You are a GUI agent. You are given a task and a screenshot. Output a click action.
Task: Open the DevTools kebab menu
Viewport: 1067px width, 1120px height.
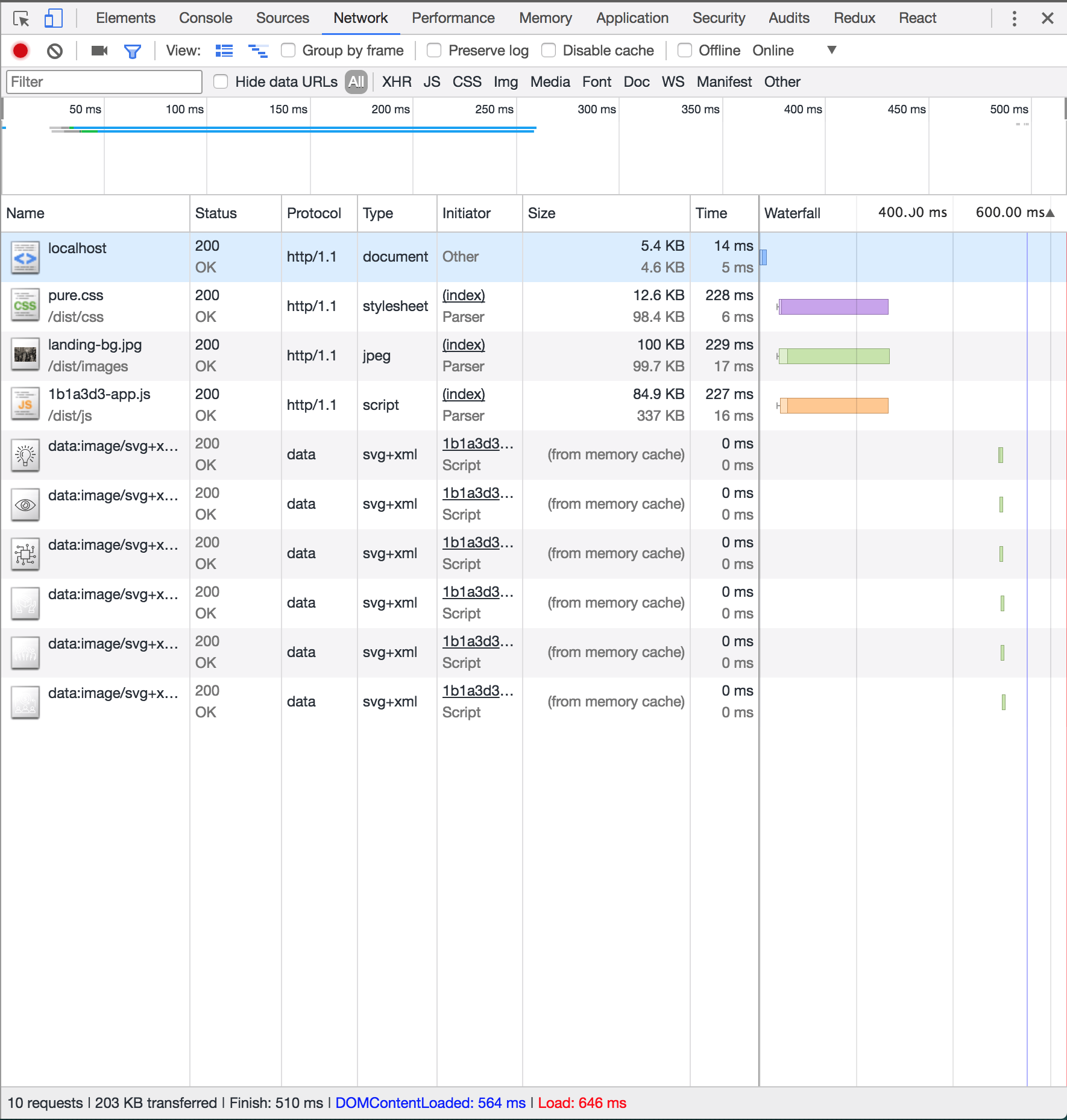click(1015, 18)
